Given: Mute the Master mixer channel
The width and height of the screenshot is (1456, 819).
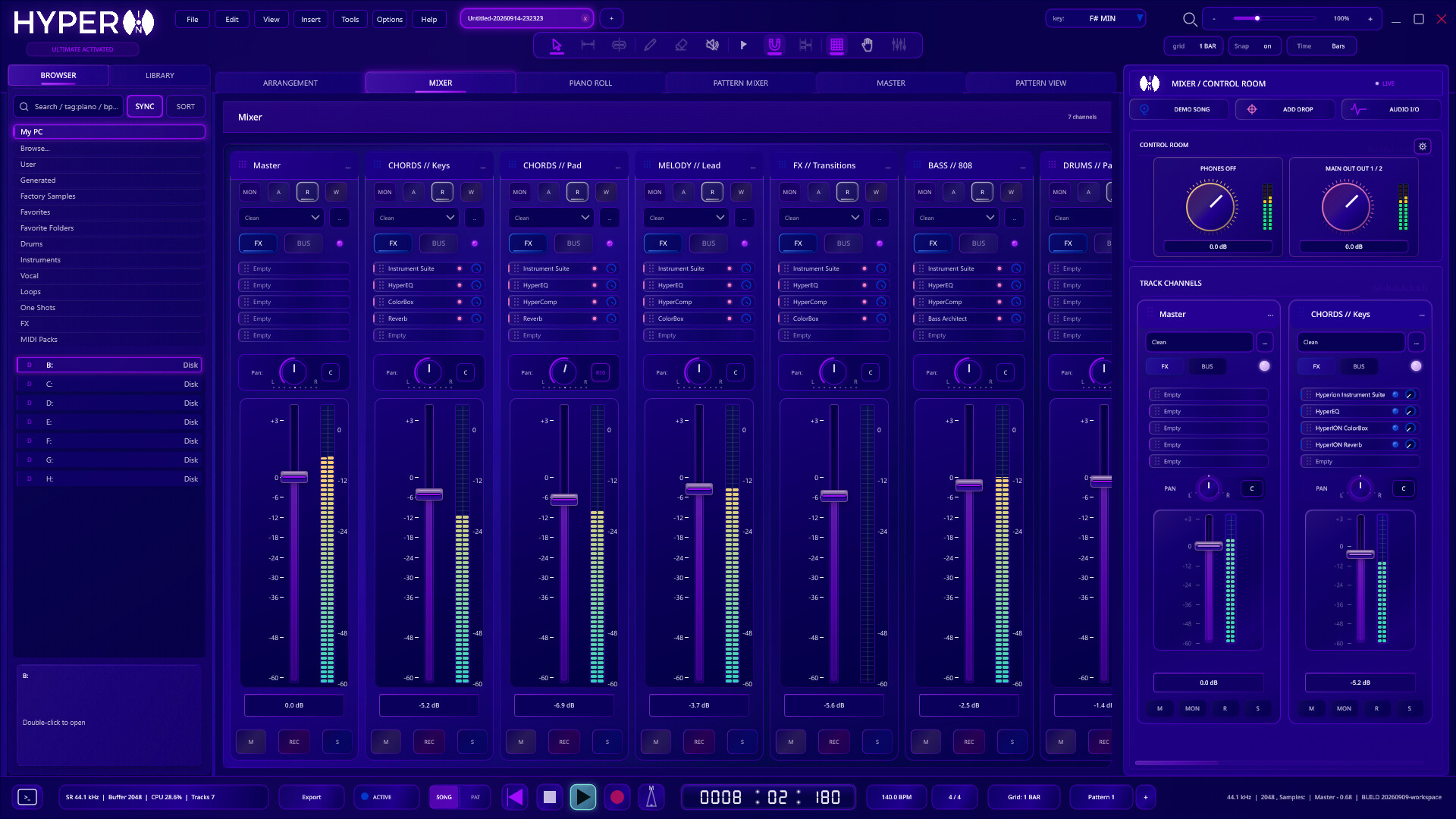Looking at the screenshot, I should pos(251,742).
